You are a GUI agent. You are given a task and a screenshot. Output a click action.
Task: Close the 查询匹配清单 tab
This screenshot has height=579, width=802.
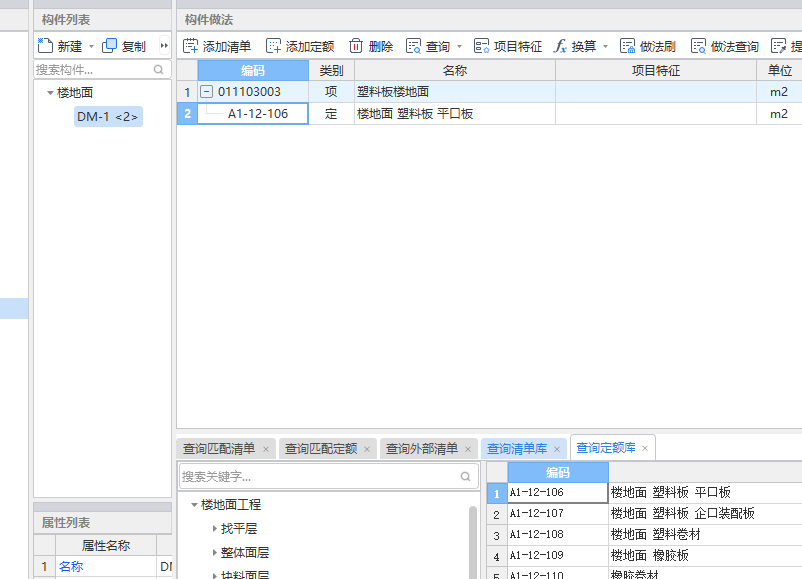point(266,449)
